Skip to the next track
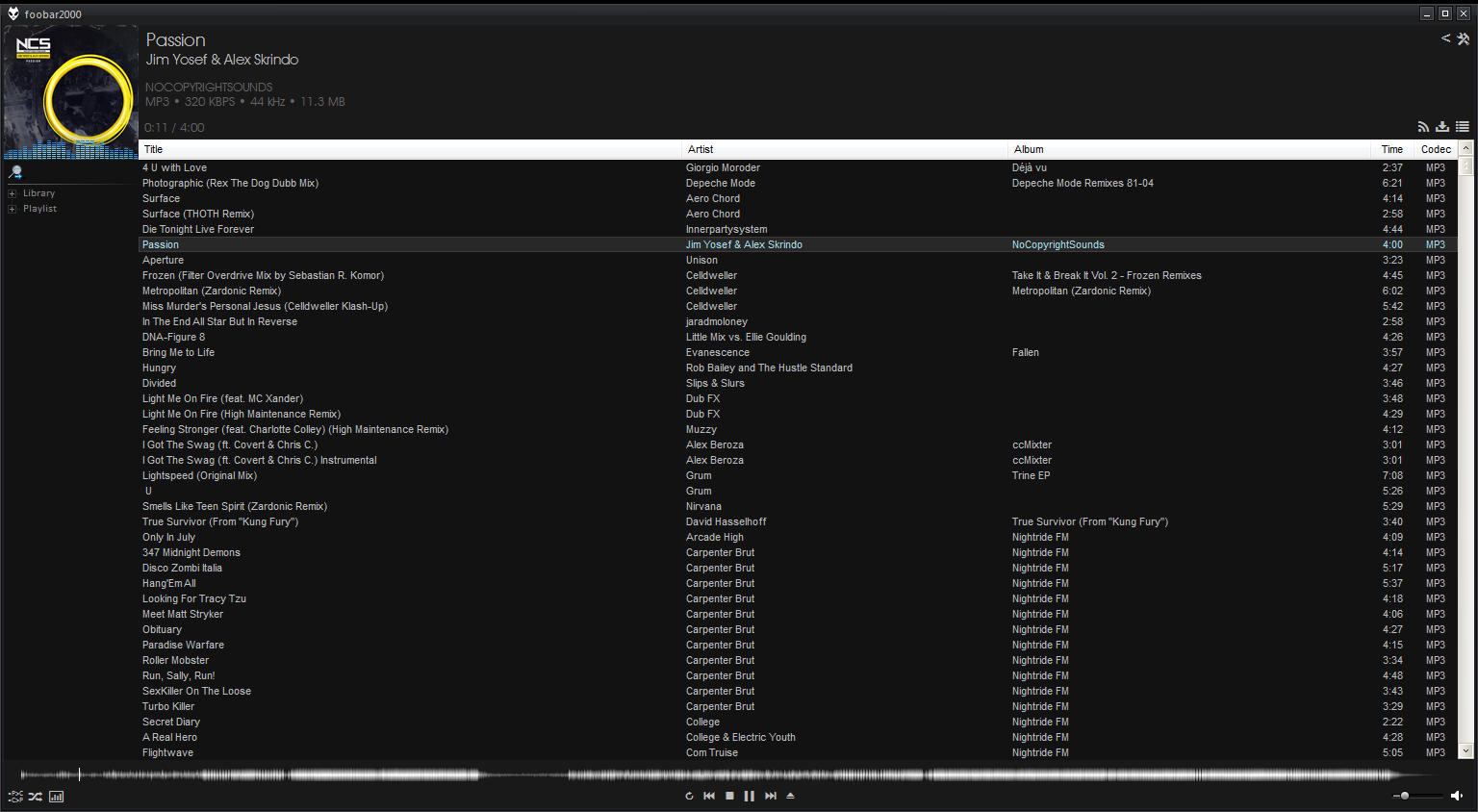The image size is (1478, 812). (x=771, y=796)
